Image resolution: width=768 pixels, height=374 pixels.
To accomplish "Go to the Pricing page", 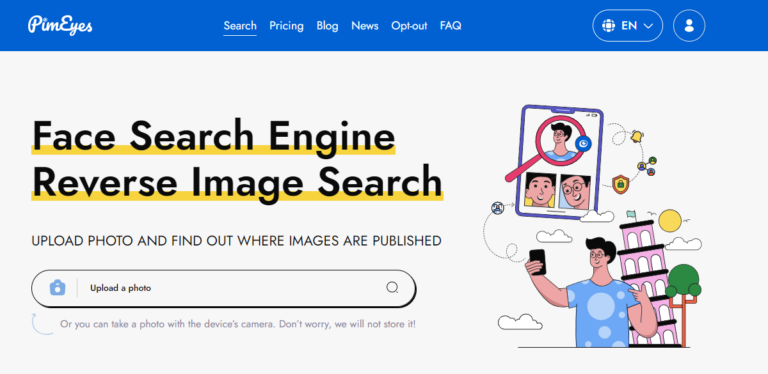I will 287,25.
